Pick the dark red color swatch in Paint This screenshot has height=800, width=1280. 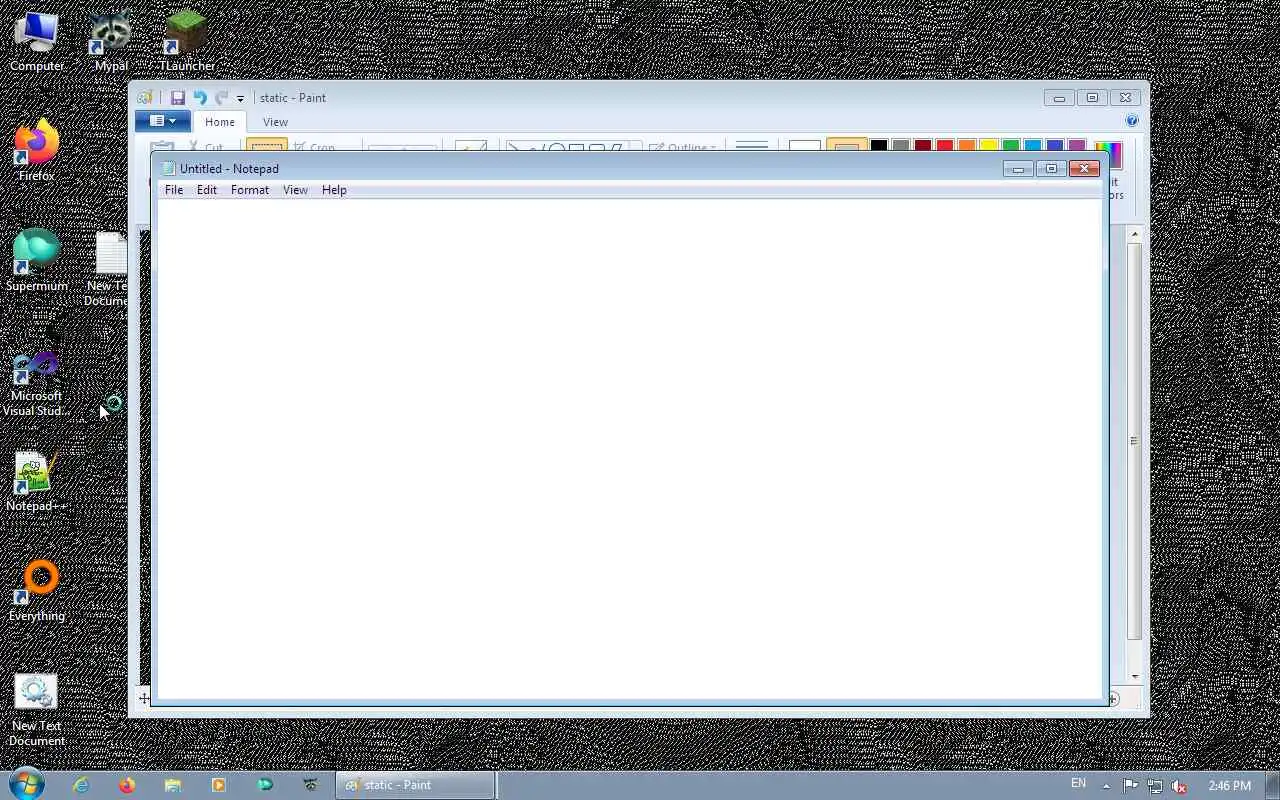922,146
